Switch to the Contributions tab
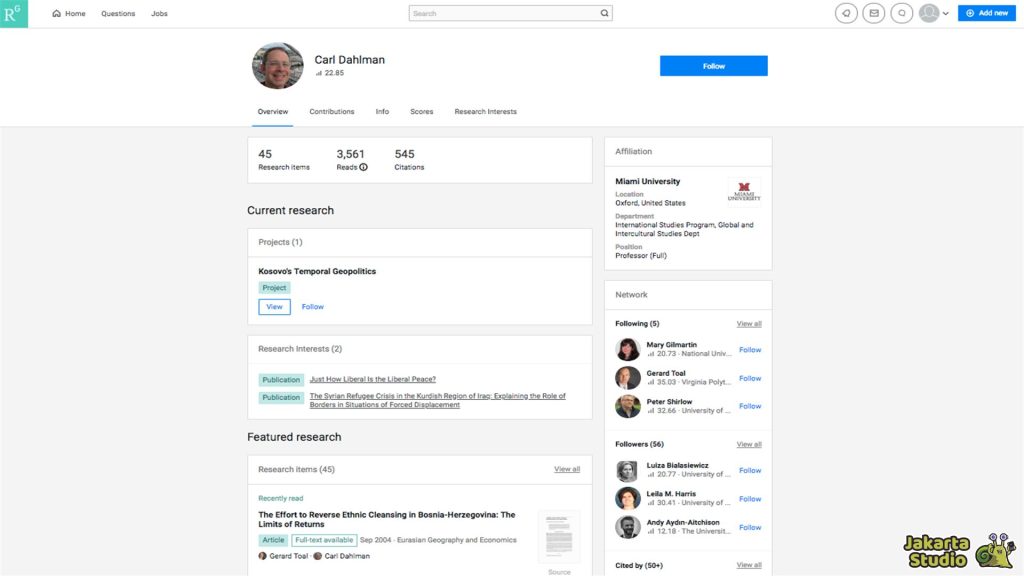Screen dimensions: 1024x576 332,112
